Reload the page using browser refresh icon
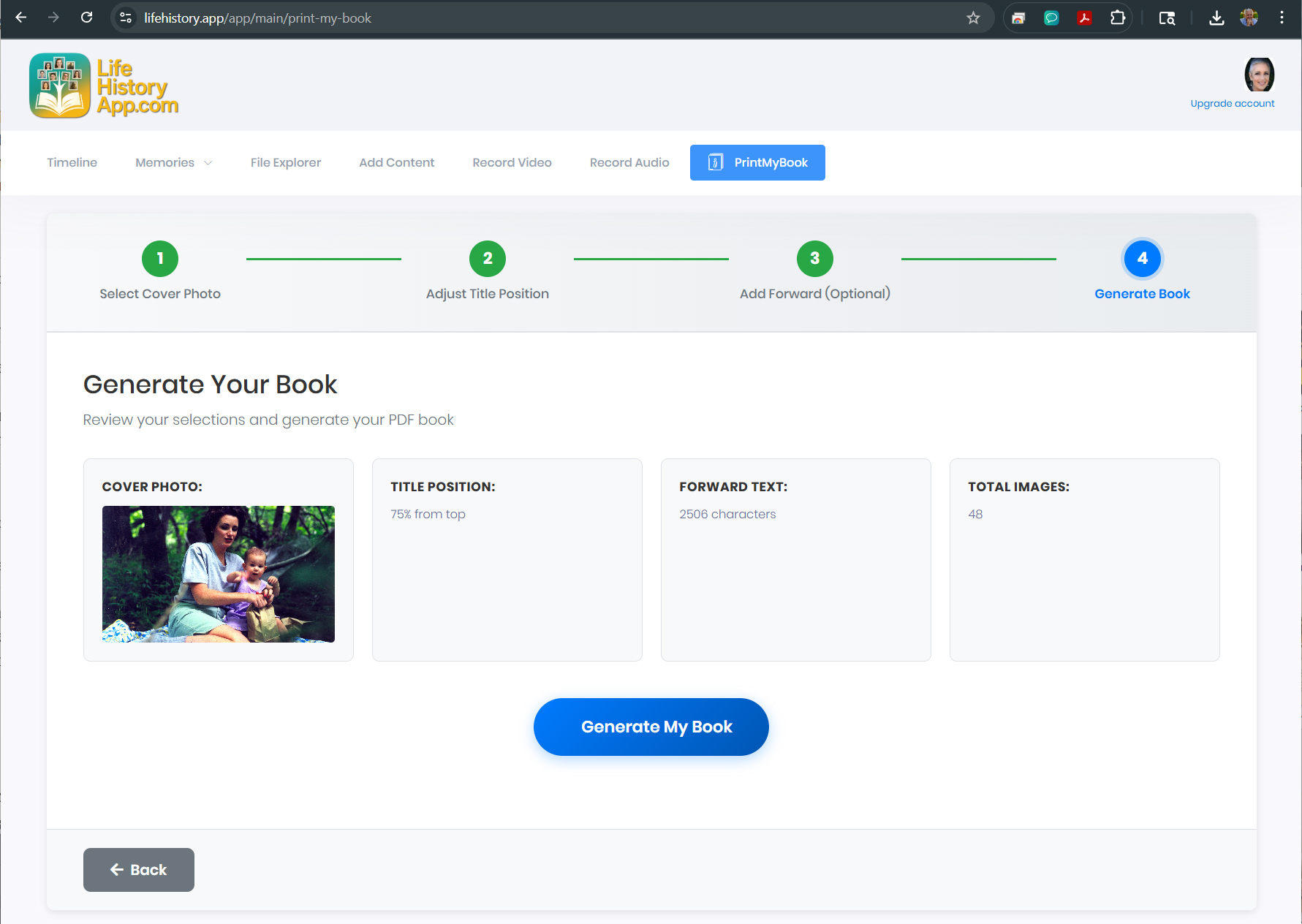The height and width of the screenshot is (924, 1302). (86, 18)
